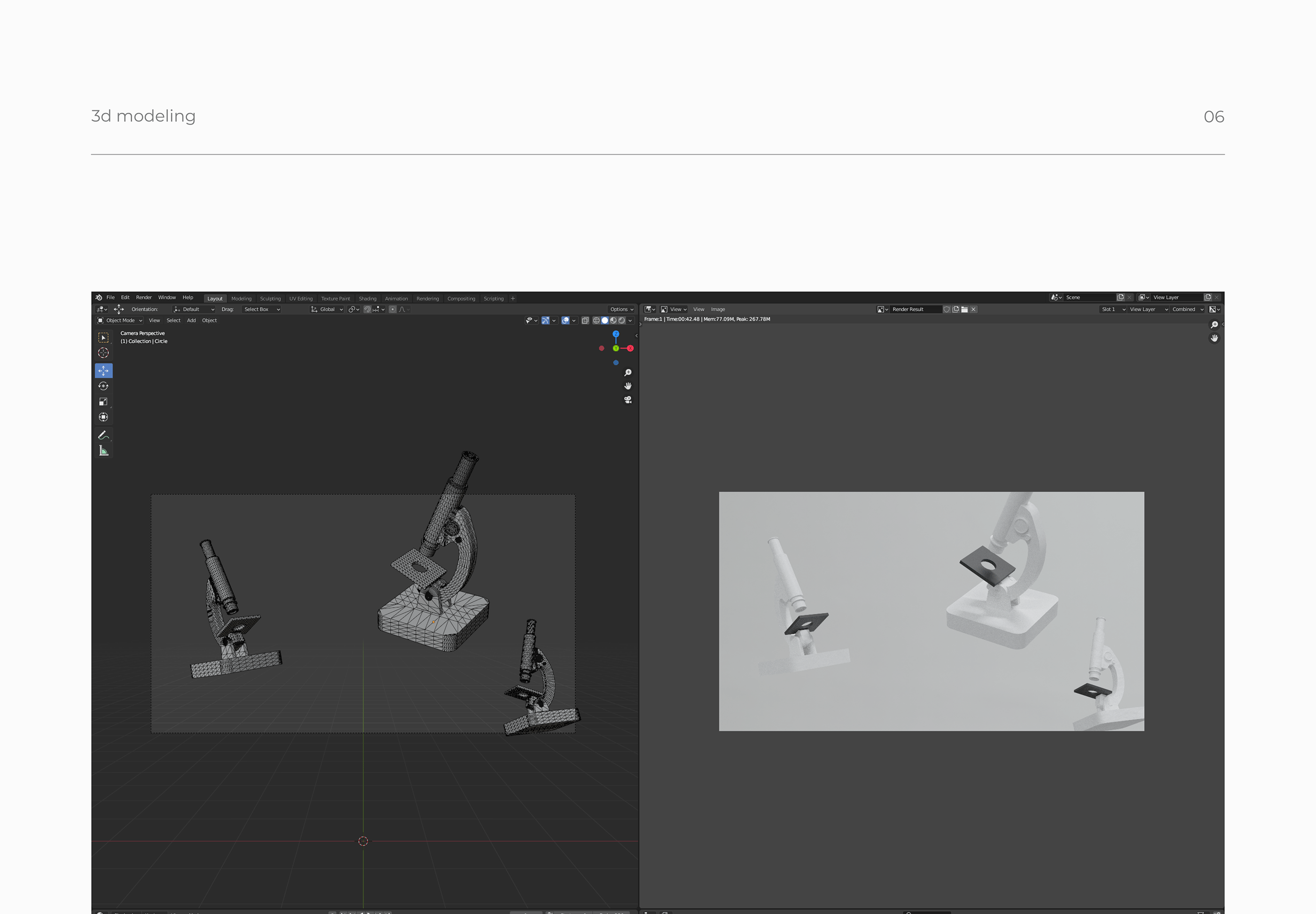Open the Global transform orientation dropdown
Viewport: 1316px width, 914px height.
328,309
